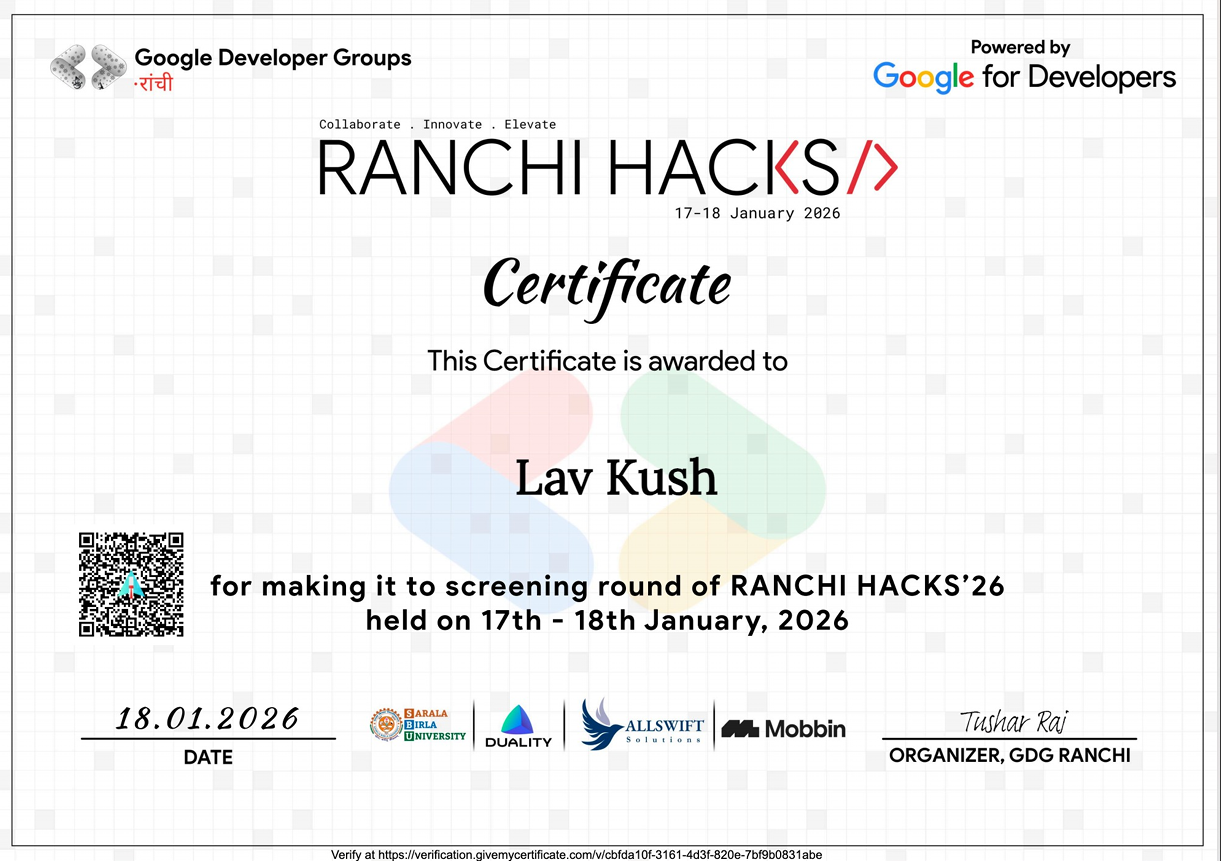Select the date 18.01.2026

tap(207, 718)
